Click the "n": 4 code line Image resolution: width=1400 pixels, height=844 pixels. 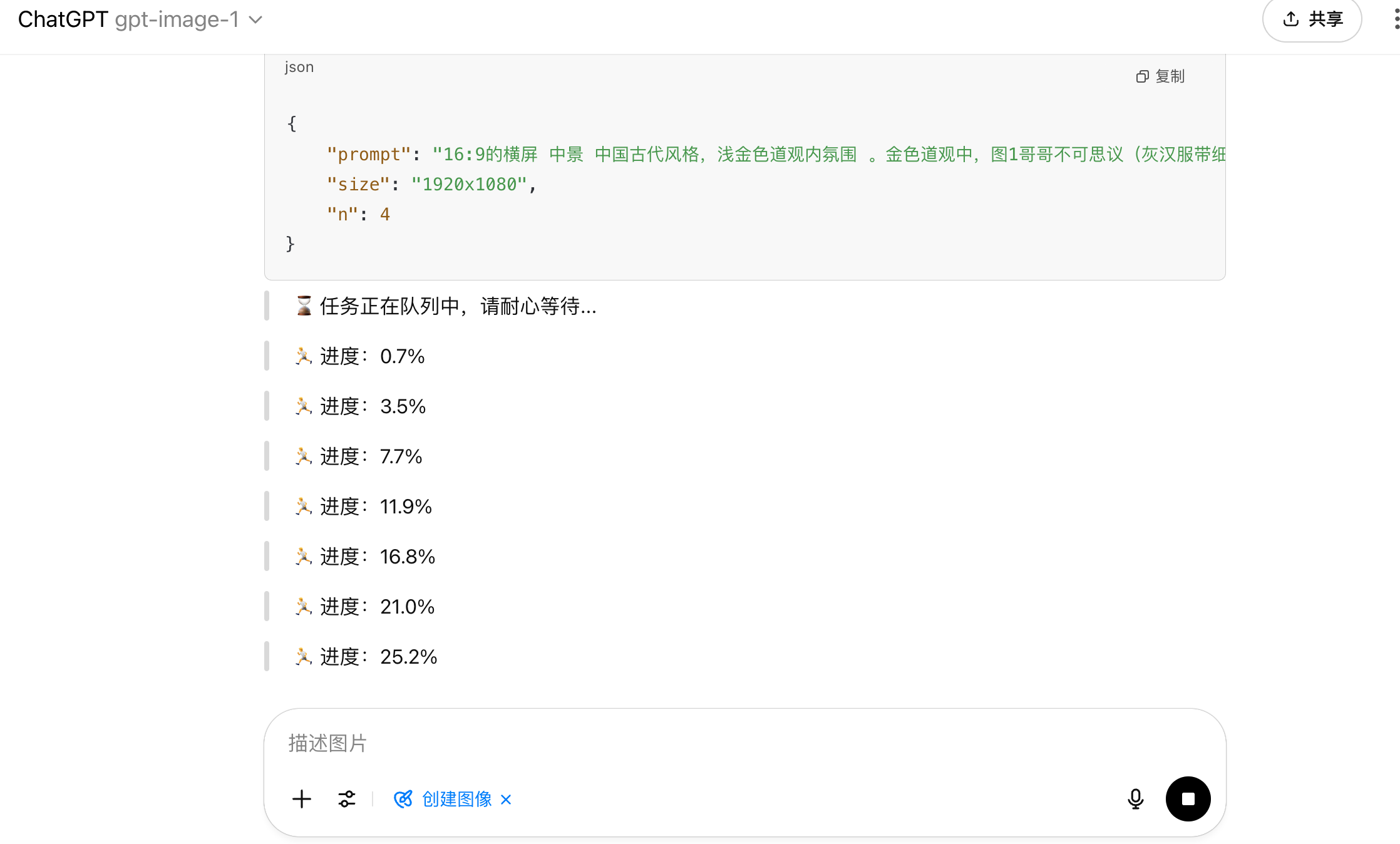point(359,214)
